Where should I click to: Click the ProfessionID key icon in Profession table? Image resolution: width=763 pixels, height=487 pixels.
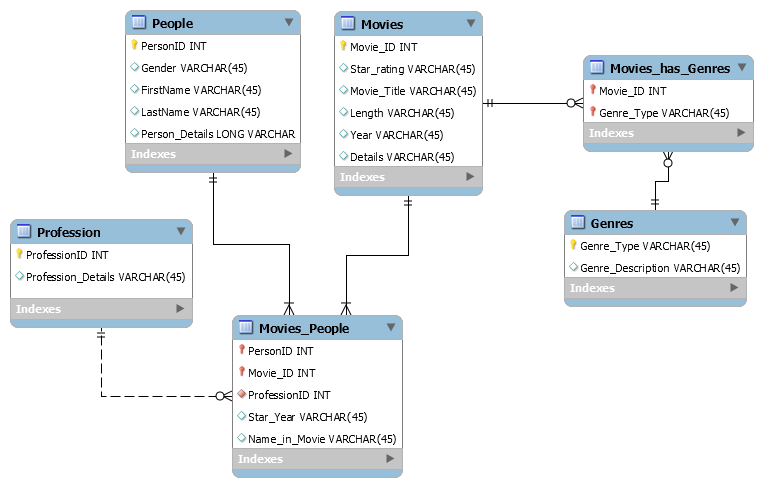pyautogui.click(x=19, y=254)
